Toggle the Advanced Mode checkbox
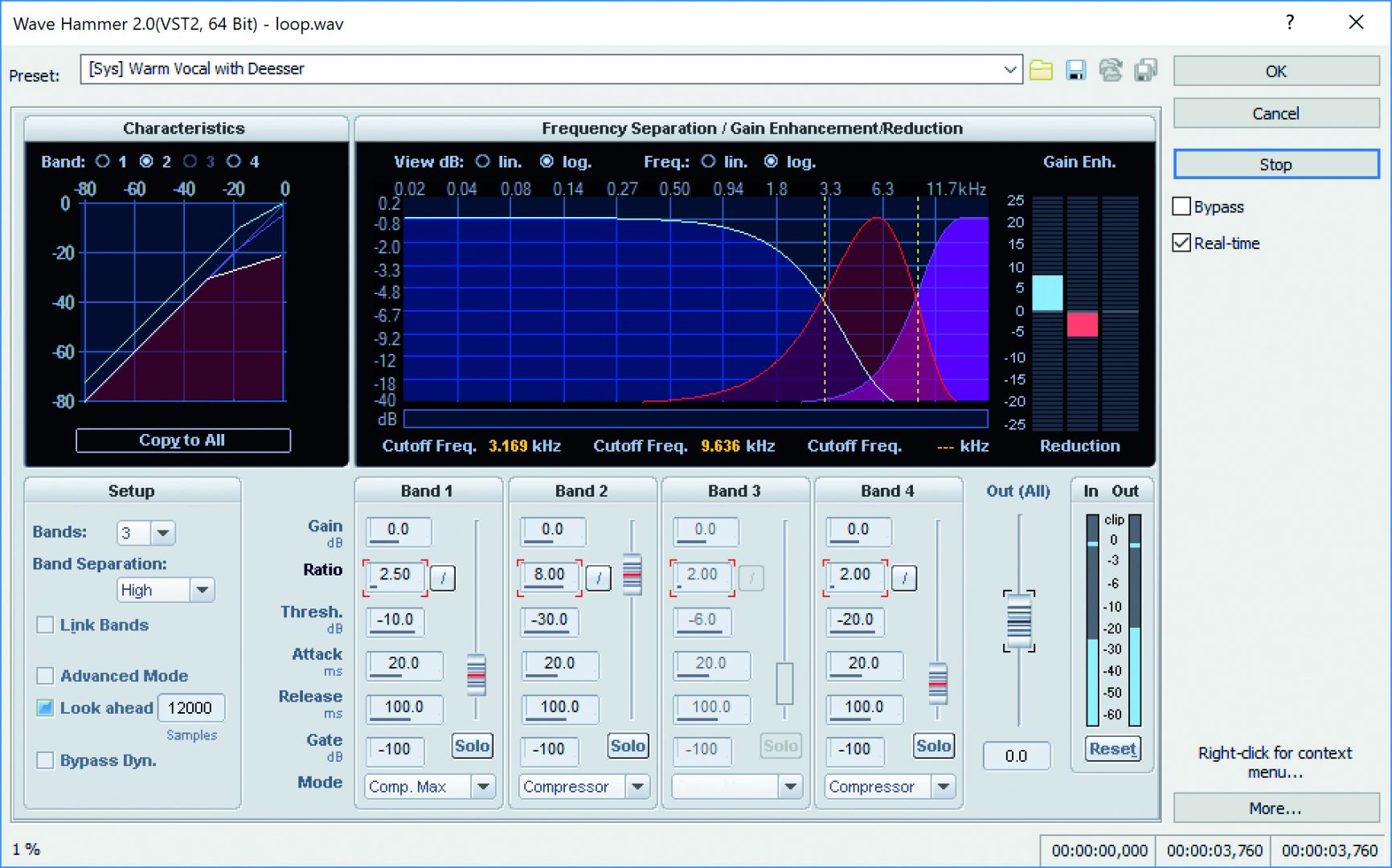Viewport: 1392px width, 868px height. pos(46,676)
